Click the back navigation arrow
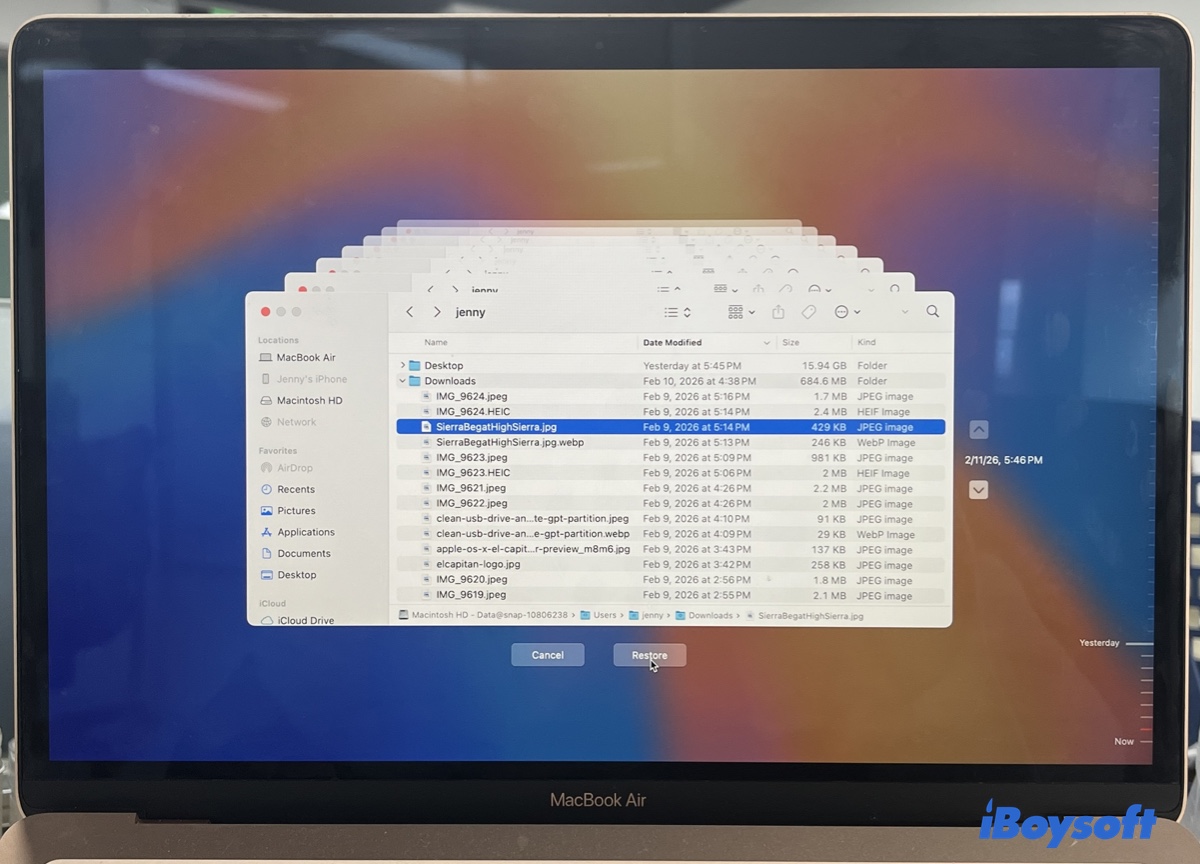Image resolution: width=1200 pixels, height=864 pixels. (x=409, y=311)
